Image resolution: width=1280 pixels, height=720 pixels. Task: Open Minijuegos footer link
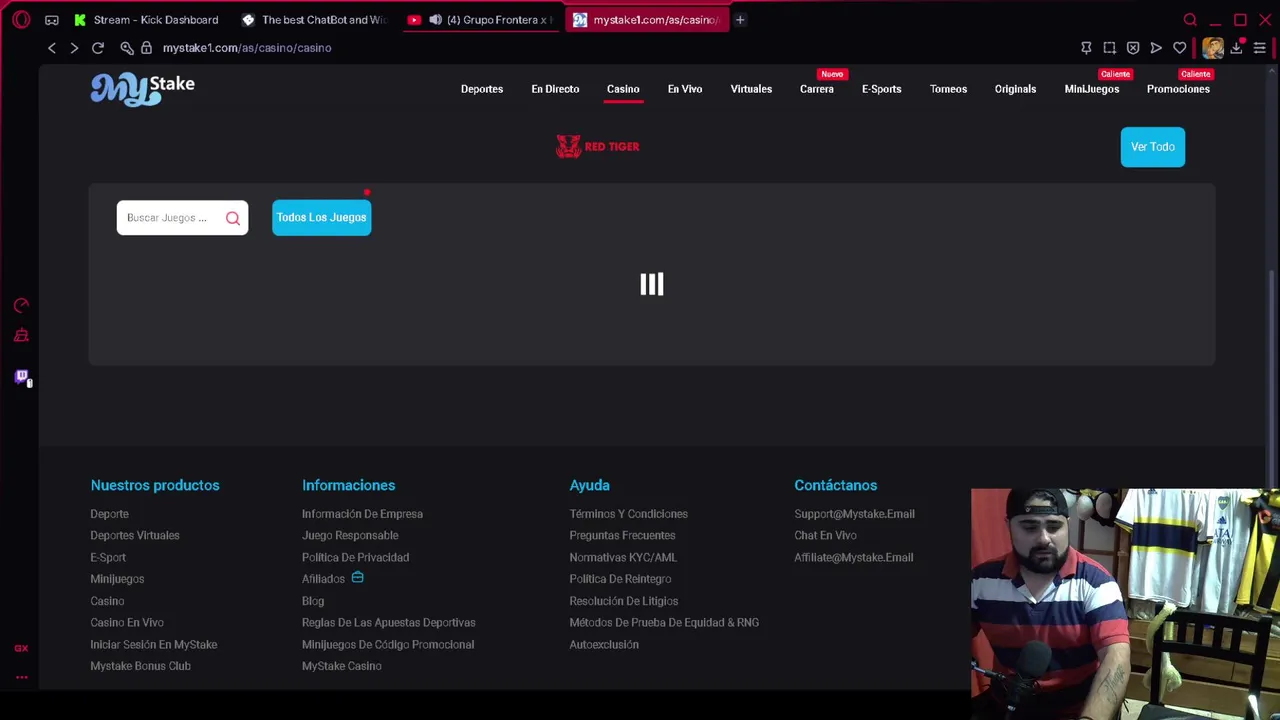coord(117,579)
